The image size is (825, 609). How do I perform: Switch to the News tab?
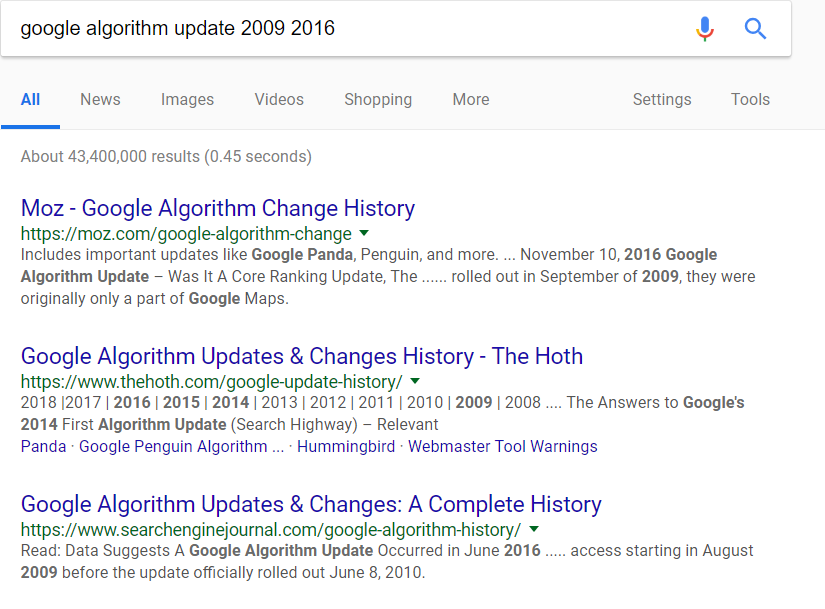point(100,99)
